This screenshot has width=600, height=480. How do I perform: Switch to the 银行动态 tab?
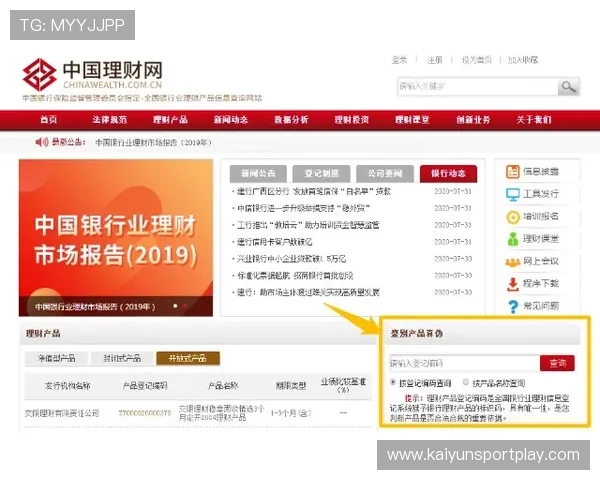(448, 174)
